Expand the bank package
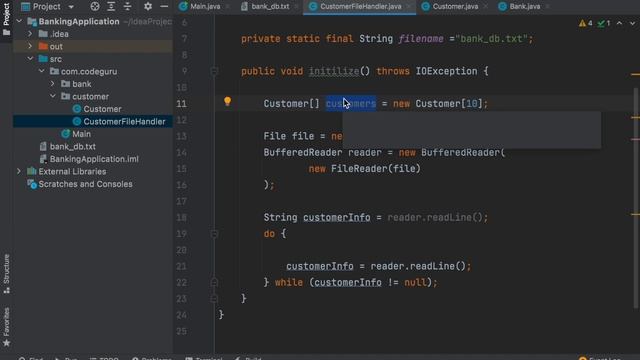The height and width of the screenshot is (360, 640). click(x=53, y=84)
